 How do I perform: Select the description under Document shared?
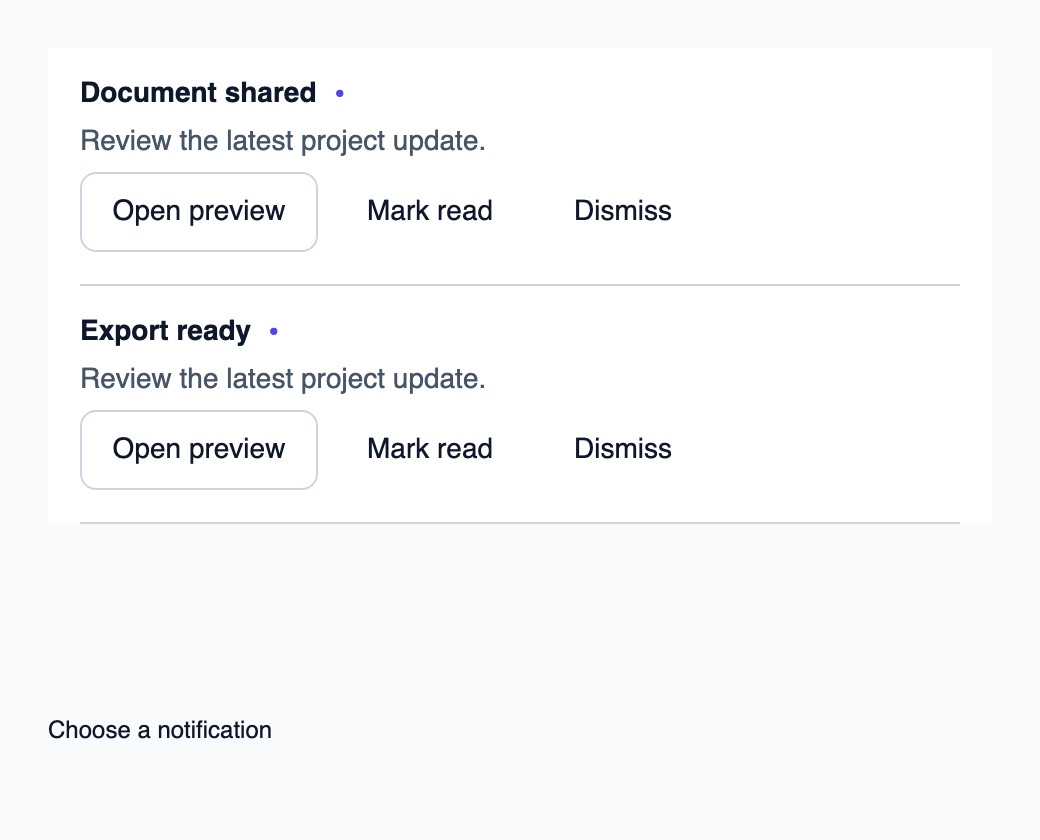click(283, 141)
